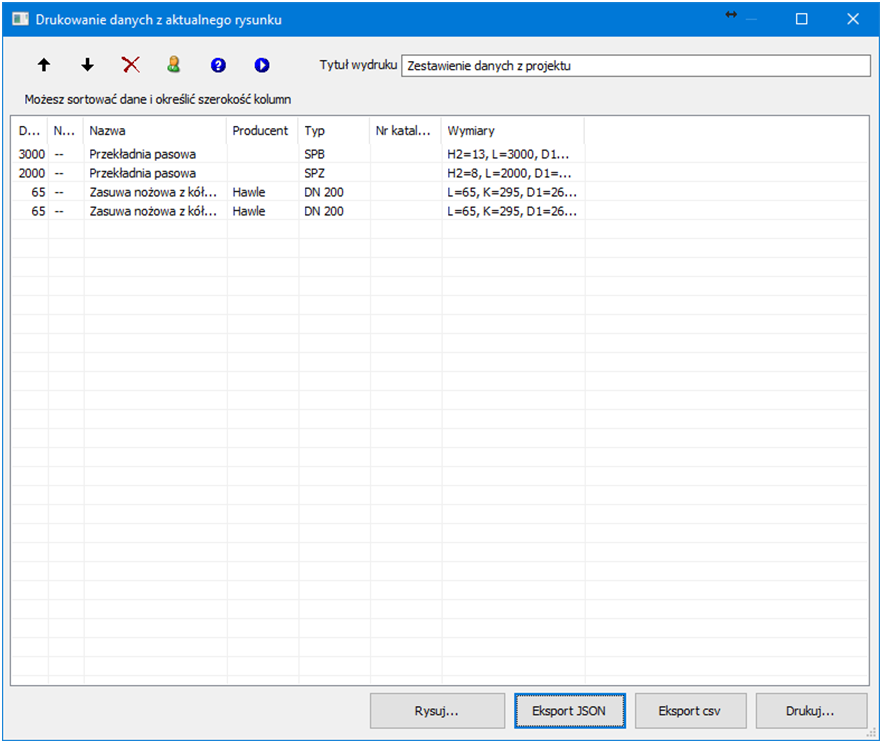Image resolution: width=882 pixels, height=743 pixels.
Task: Click the move down arrow icon
Action: pos(87,65)
